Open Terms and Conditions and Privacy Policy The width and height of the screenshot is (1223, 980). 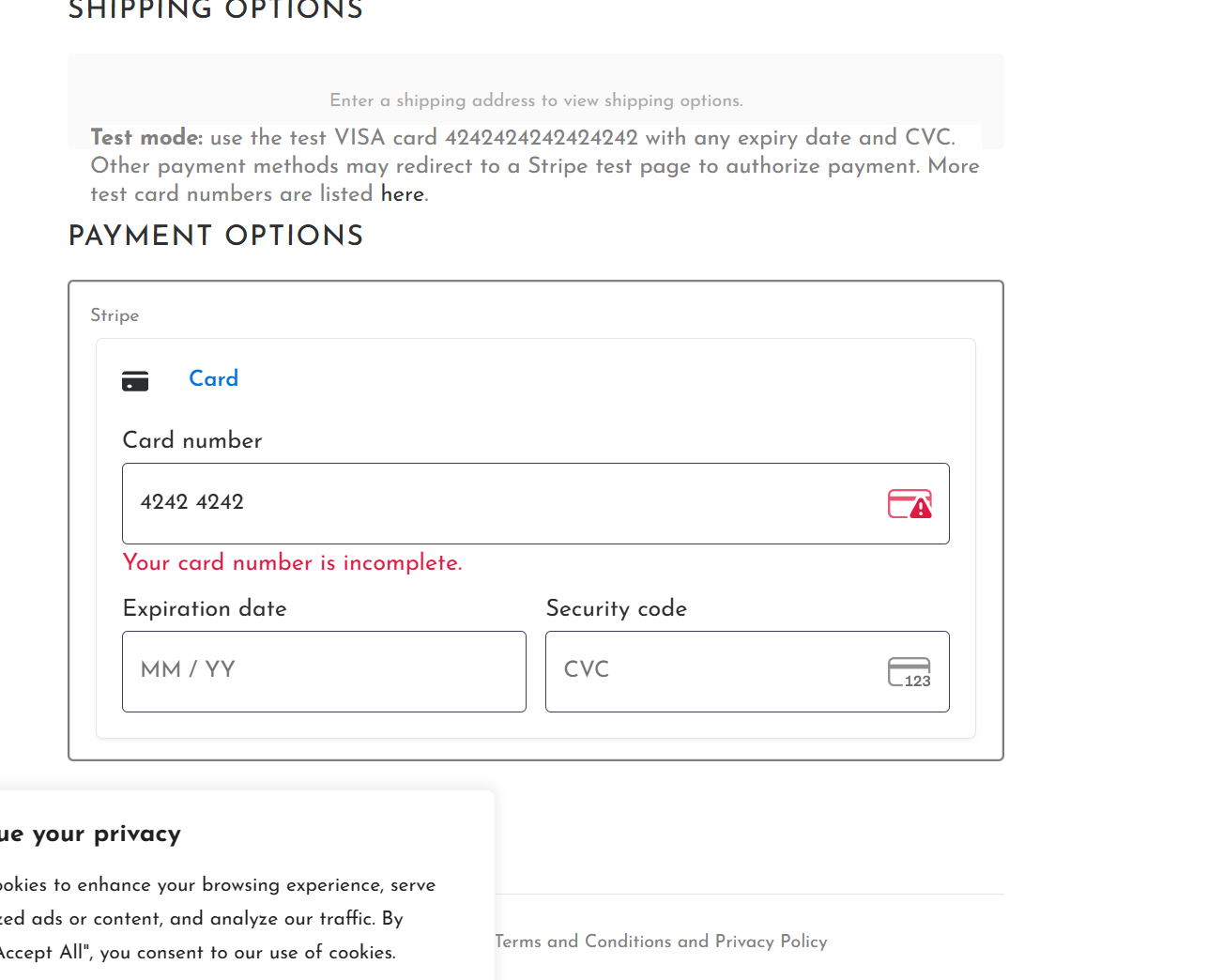(661, 942)
